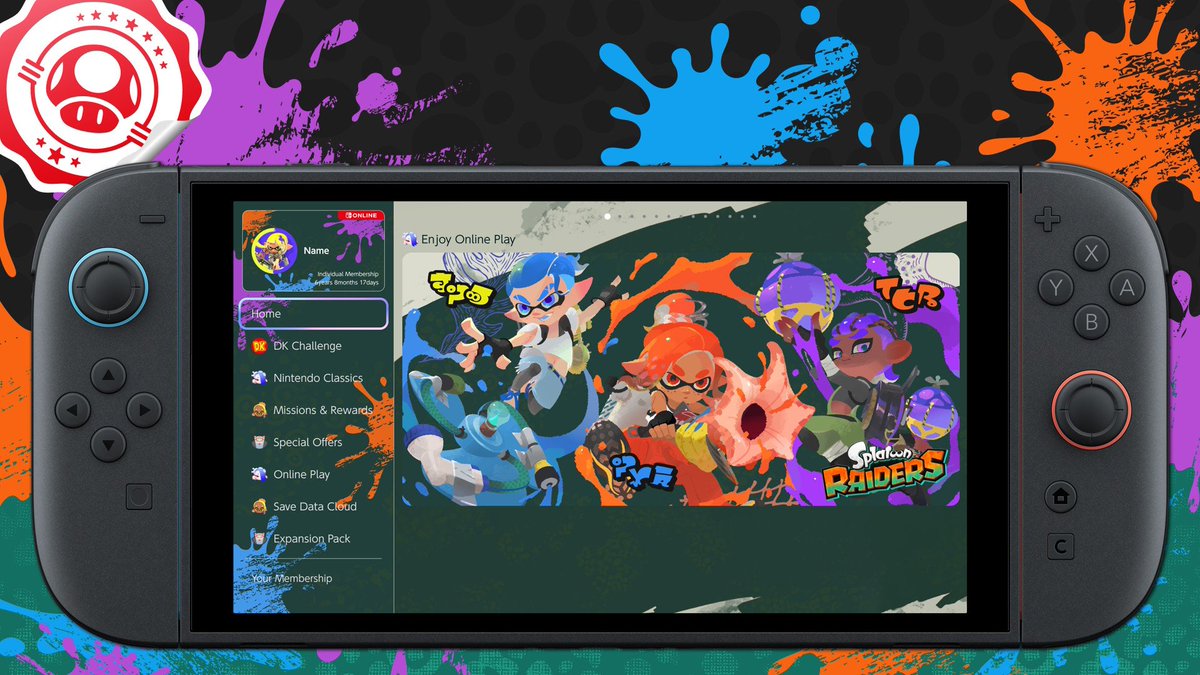The height and width of the screenshot is (675, 1200).
Task: Click the red Online badge on profile card
Action: pos(359,216)
